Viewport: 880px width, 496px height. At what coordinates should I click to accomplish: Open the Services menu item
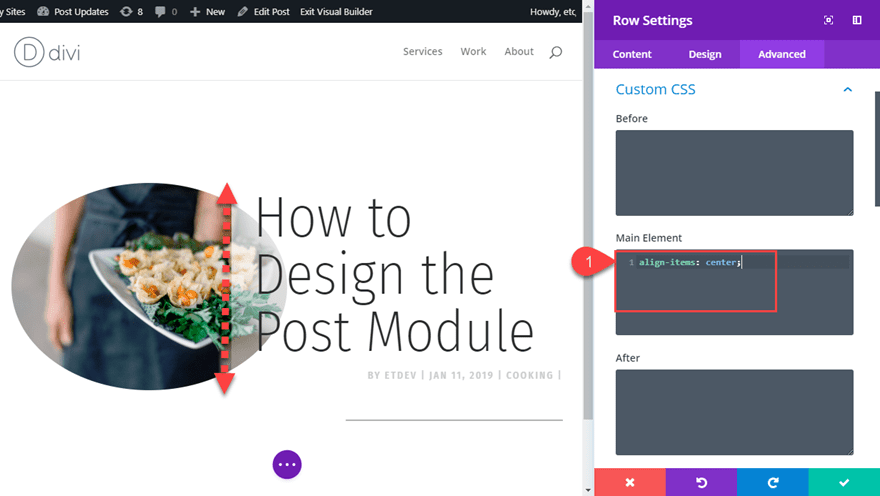pos(423,52)
